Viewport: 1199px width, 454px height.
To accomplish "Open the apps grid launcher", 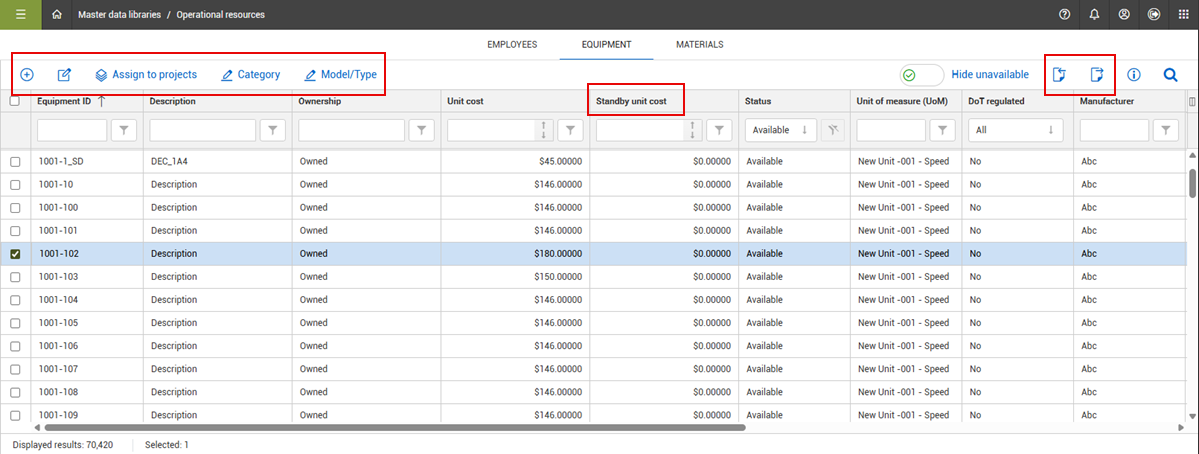I will (x=1183, y=14).
